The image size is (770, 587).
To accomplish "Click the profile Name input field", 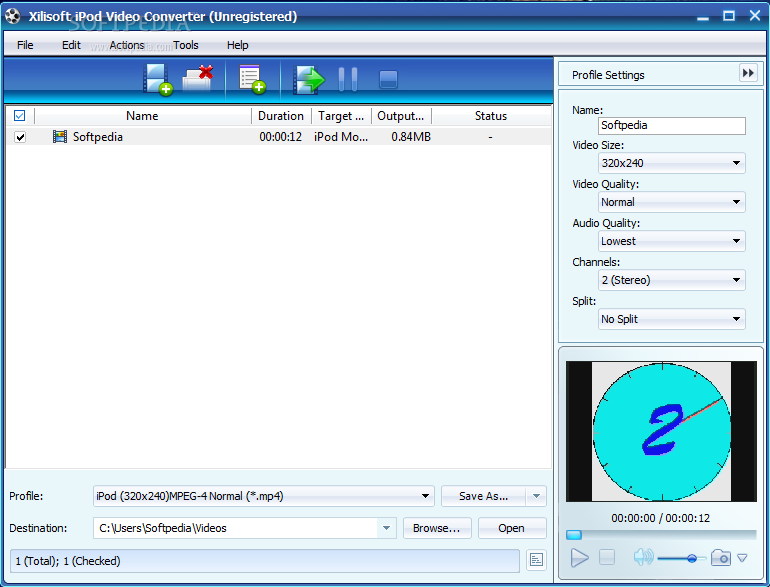I will 671,126.
